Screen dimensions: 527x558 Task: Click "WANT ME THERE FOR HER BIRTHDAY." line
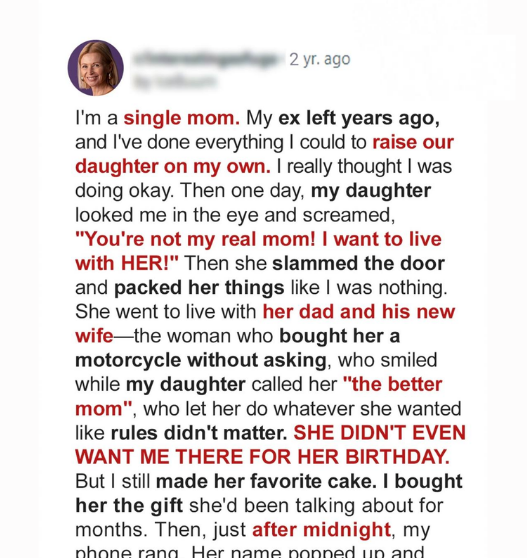[x=262, y=457]
